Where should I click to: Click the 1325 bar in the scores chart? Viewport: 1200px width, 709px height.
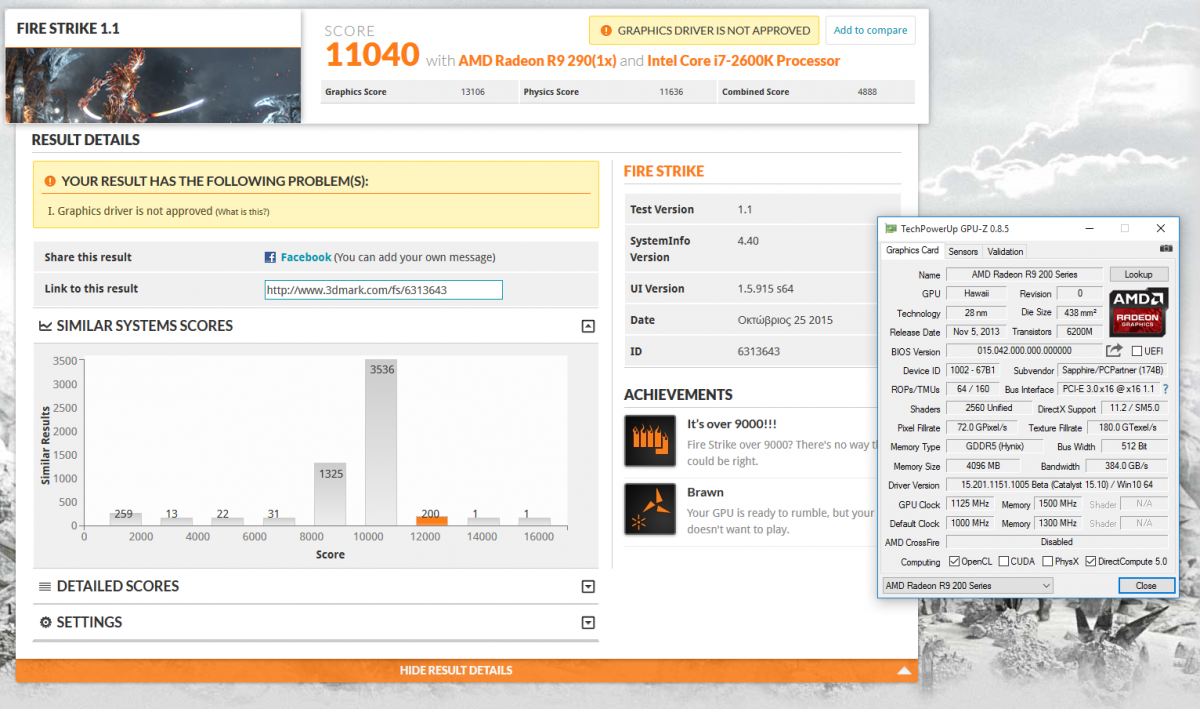click(x=330, y=494)
